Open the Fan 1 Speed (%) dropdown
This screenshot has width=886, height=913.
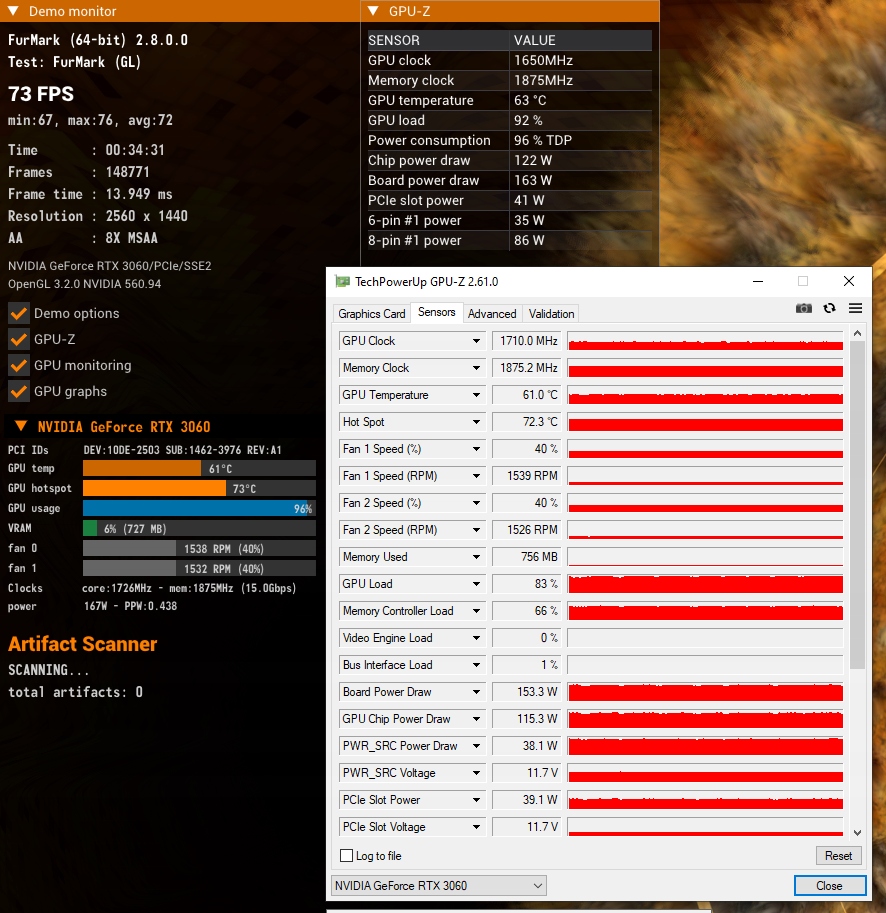[476, 449]
